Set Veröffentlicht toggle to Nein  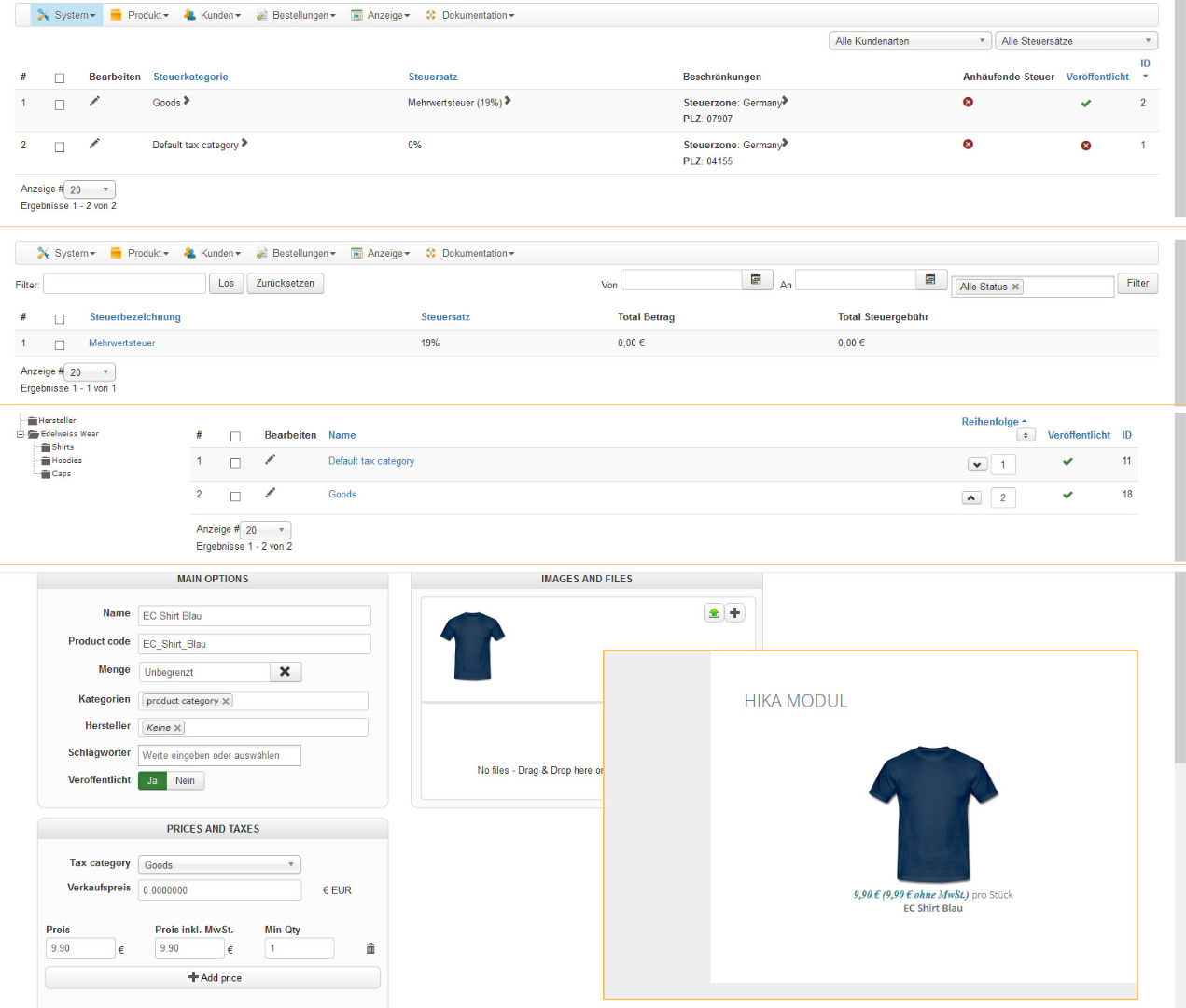pyautogui.click(x=185, y=781)
